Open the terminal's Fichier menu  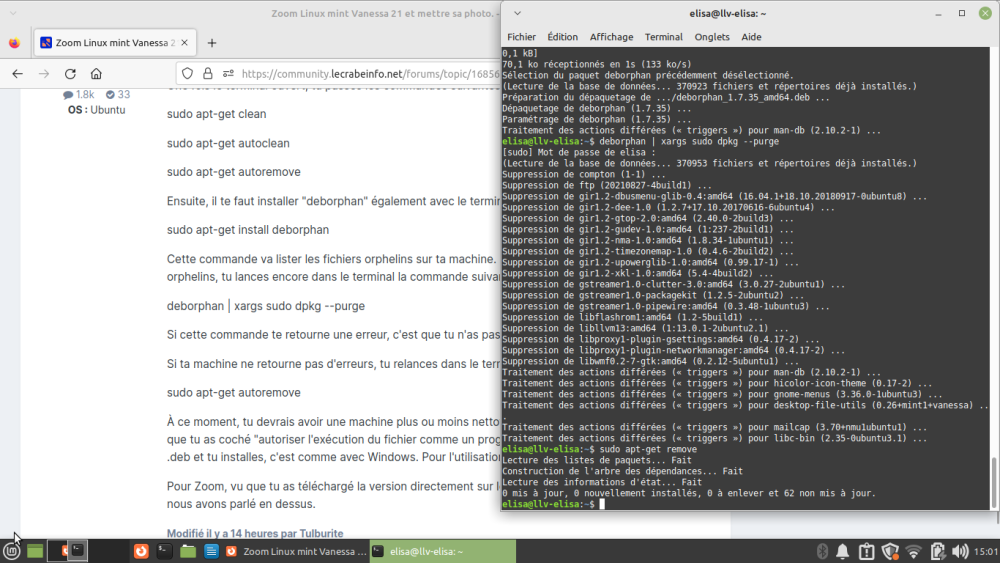pyautogui.click(x=521, y=37)
